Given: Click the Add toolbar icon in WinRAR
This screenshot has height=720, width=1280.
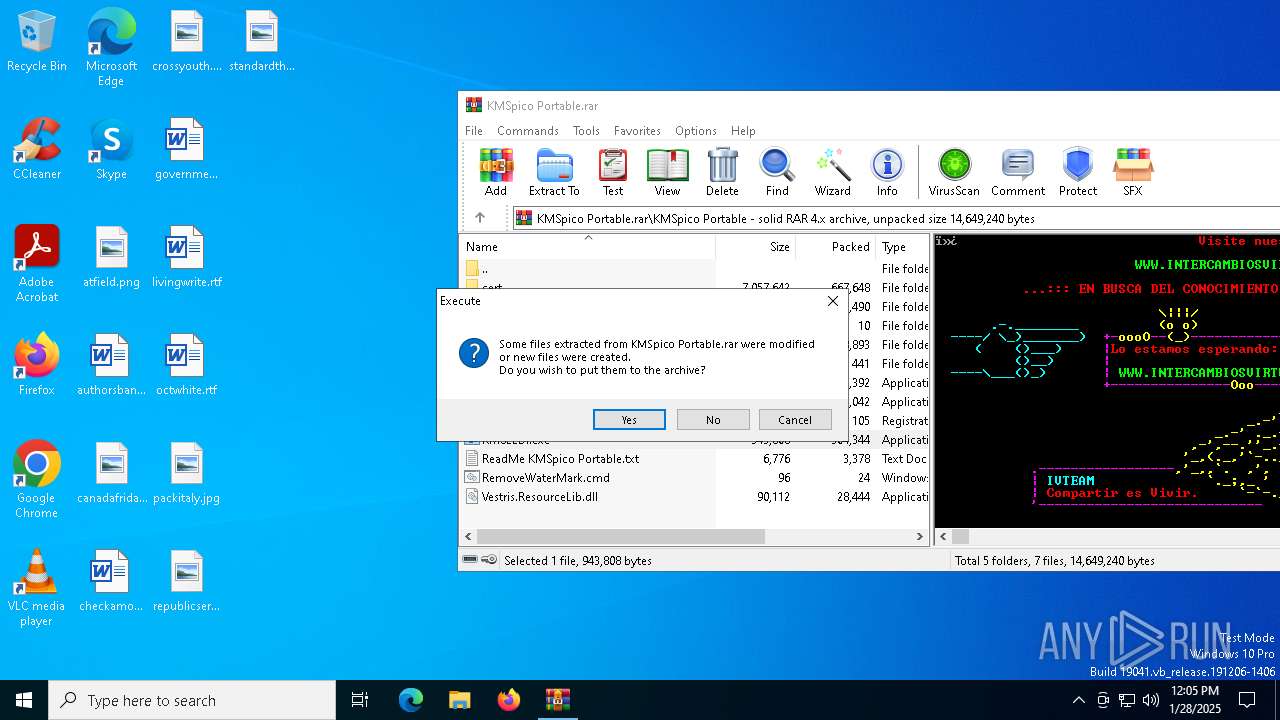Looking at the screenshot, I should [x=496, y=173].
